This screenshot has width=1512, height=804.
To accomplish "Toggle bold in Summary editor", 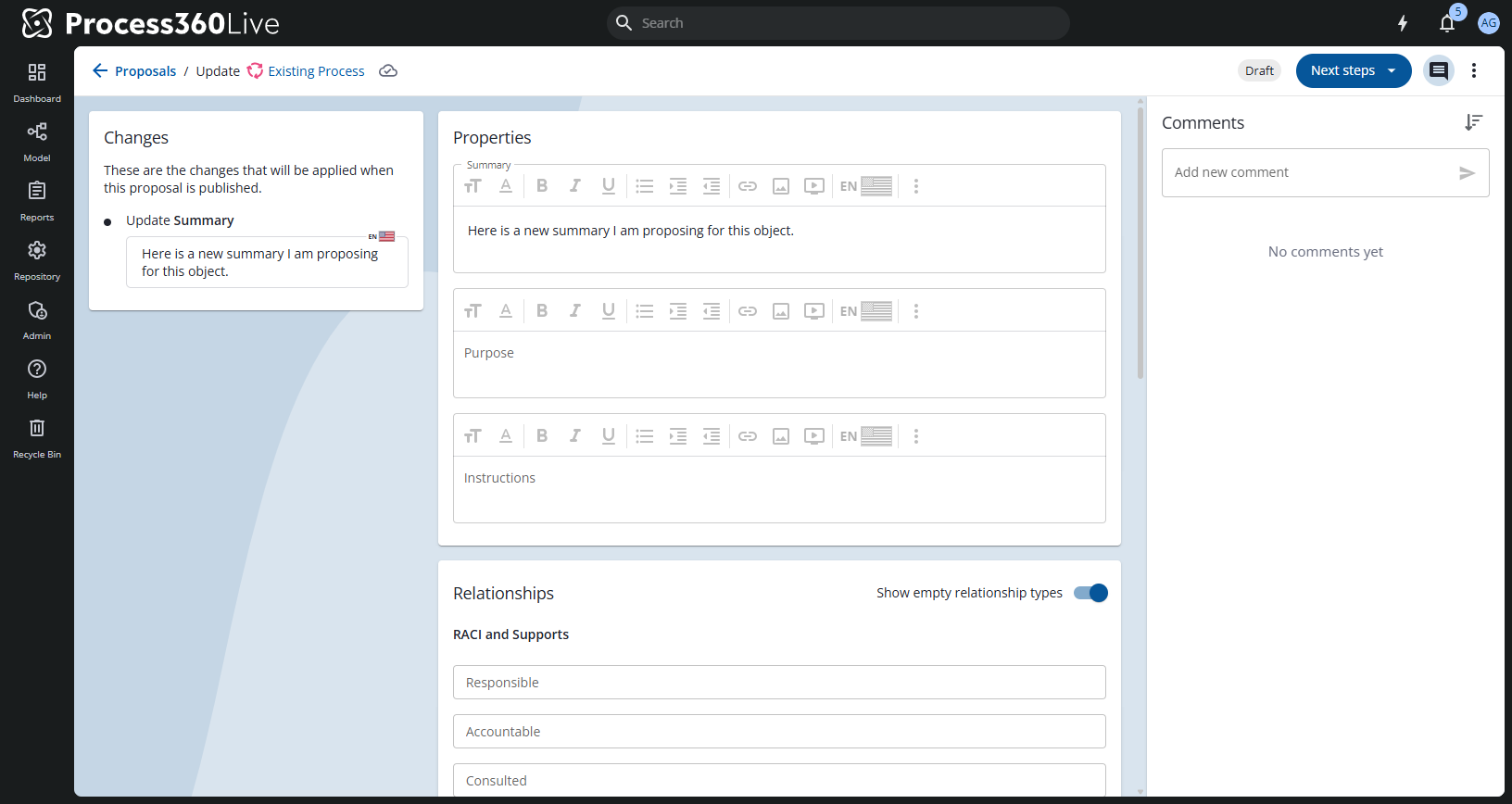I will tap(542, 186).
